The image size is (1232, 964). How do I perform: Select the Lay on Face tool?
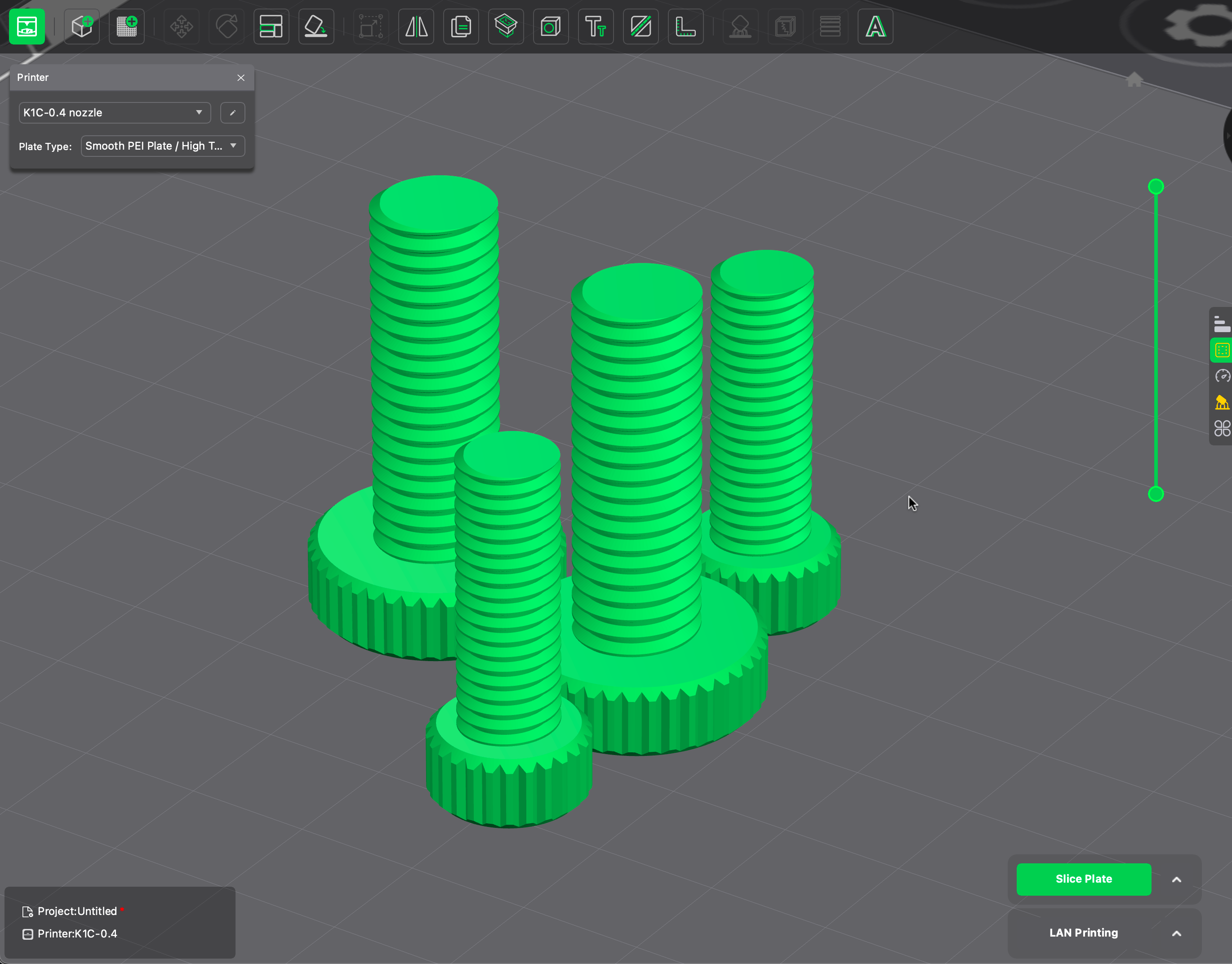pyautogui.click(x=316, y=27)
